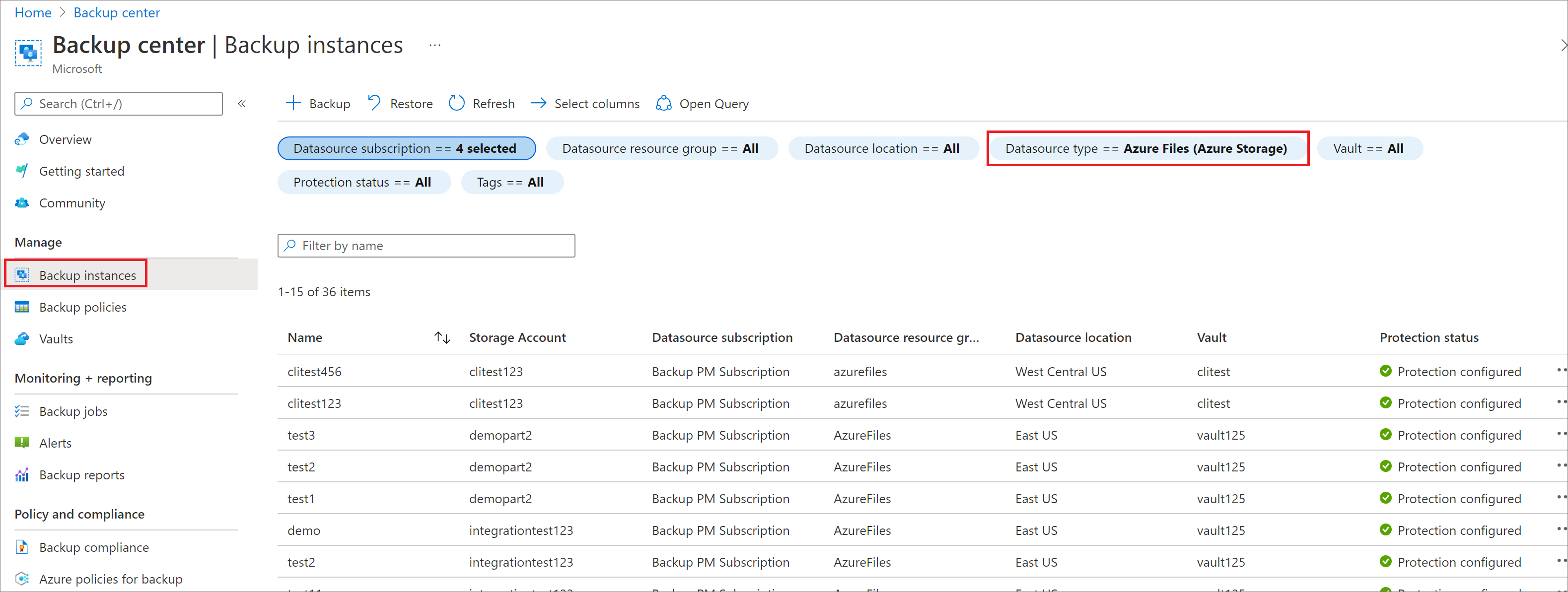Toggle Datasource subscription filter selection

(405, 148)
